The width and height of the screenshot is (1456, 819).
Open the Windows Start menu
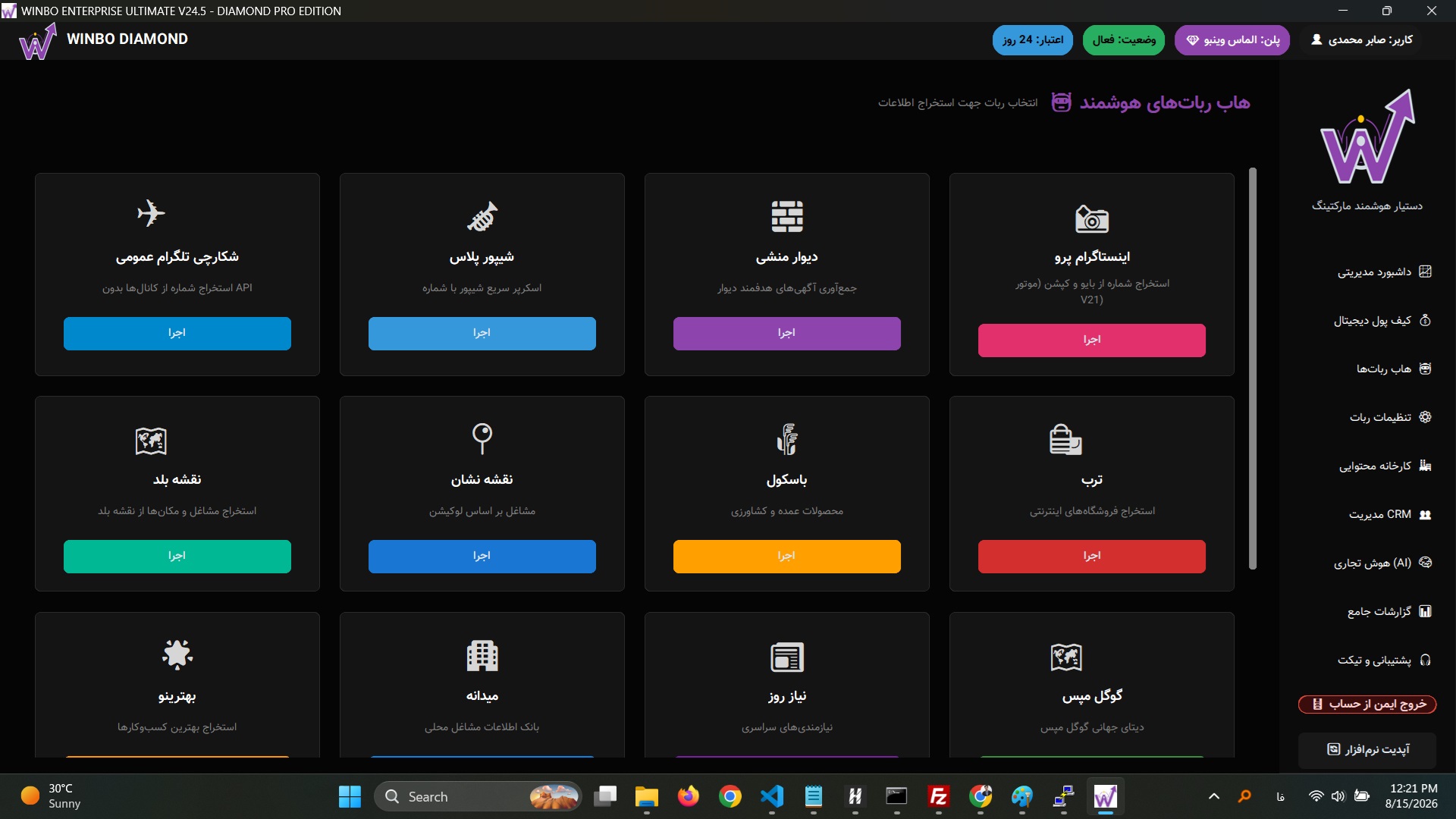click(350, 796)
